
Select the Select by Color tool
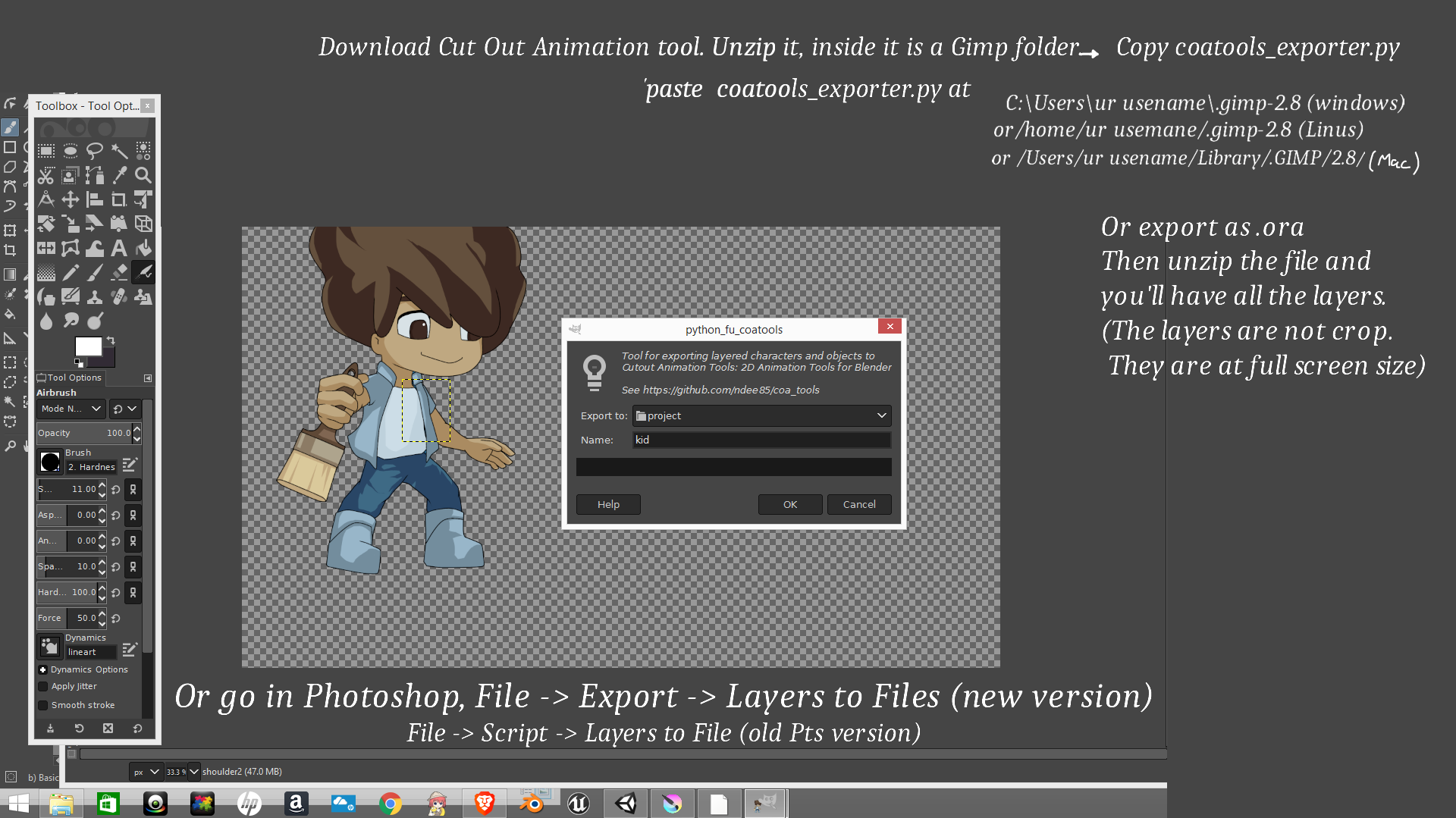click(143, 150)
